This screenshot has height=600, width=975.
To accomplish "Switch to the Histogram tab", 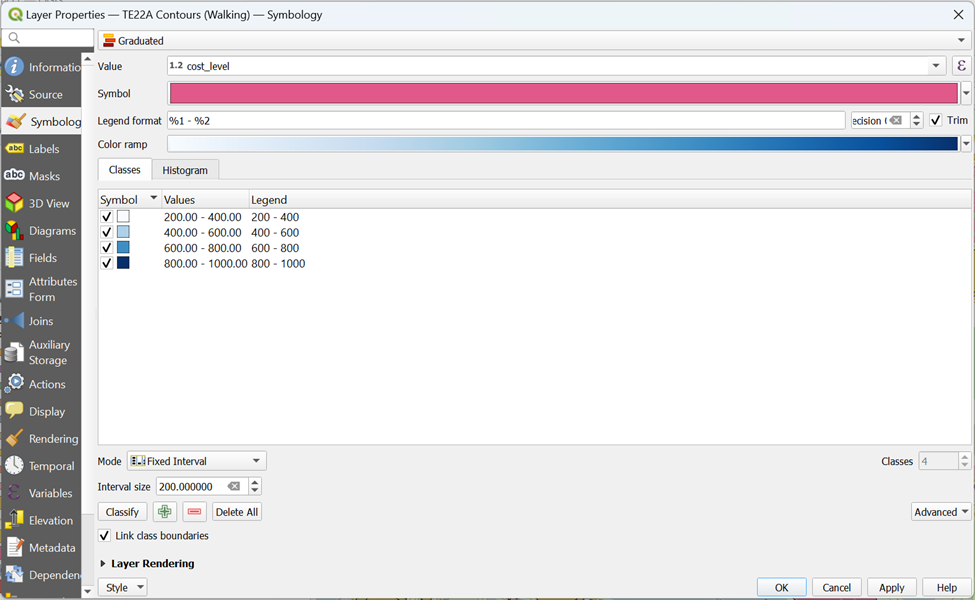I will (185, 170).
